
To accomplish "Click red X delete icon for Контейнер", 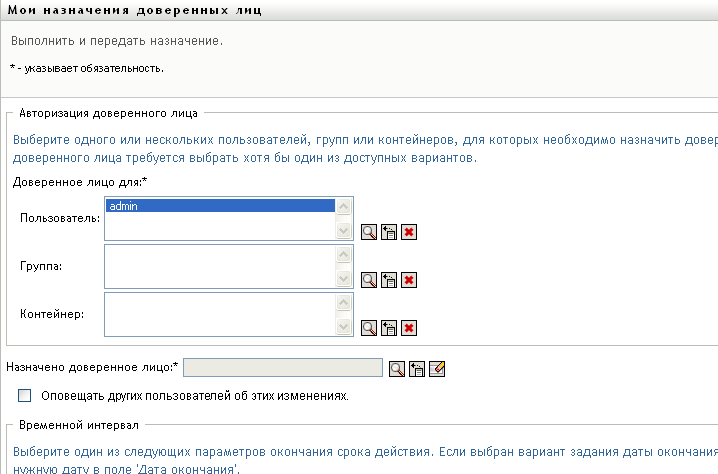I will (x=408, y=327).
